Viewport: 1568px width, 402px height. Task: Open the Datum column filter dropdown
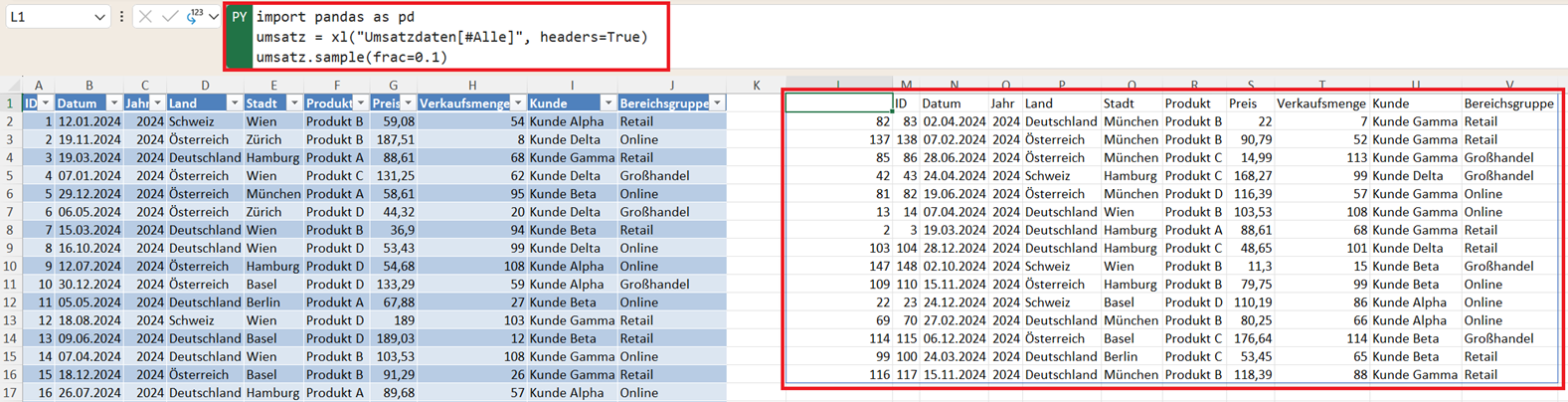point(114,103)
